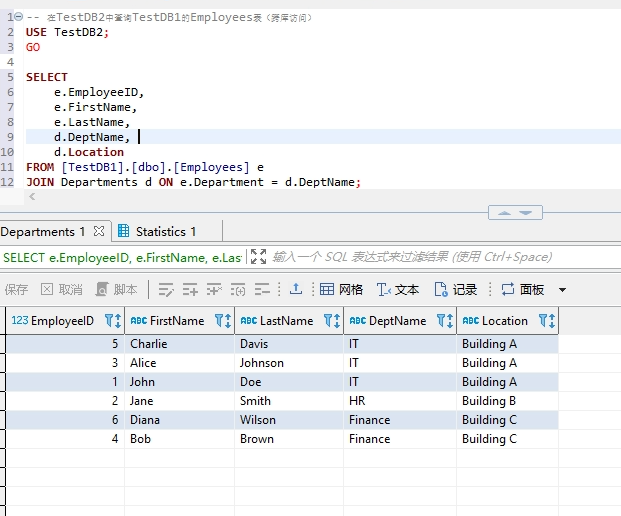Close the Departments 1 result tab
The width and height of the screenshot is (621, 516).
point(99,231)
